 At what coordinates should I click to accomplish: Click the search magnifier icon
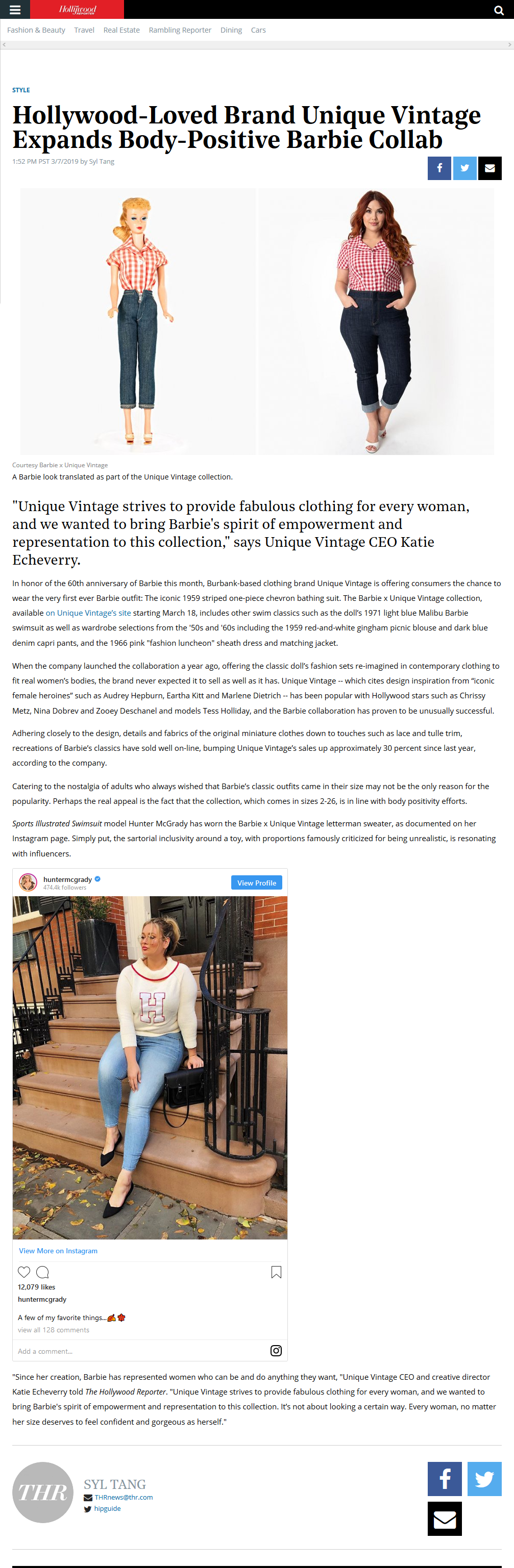pos(499,10)
